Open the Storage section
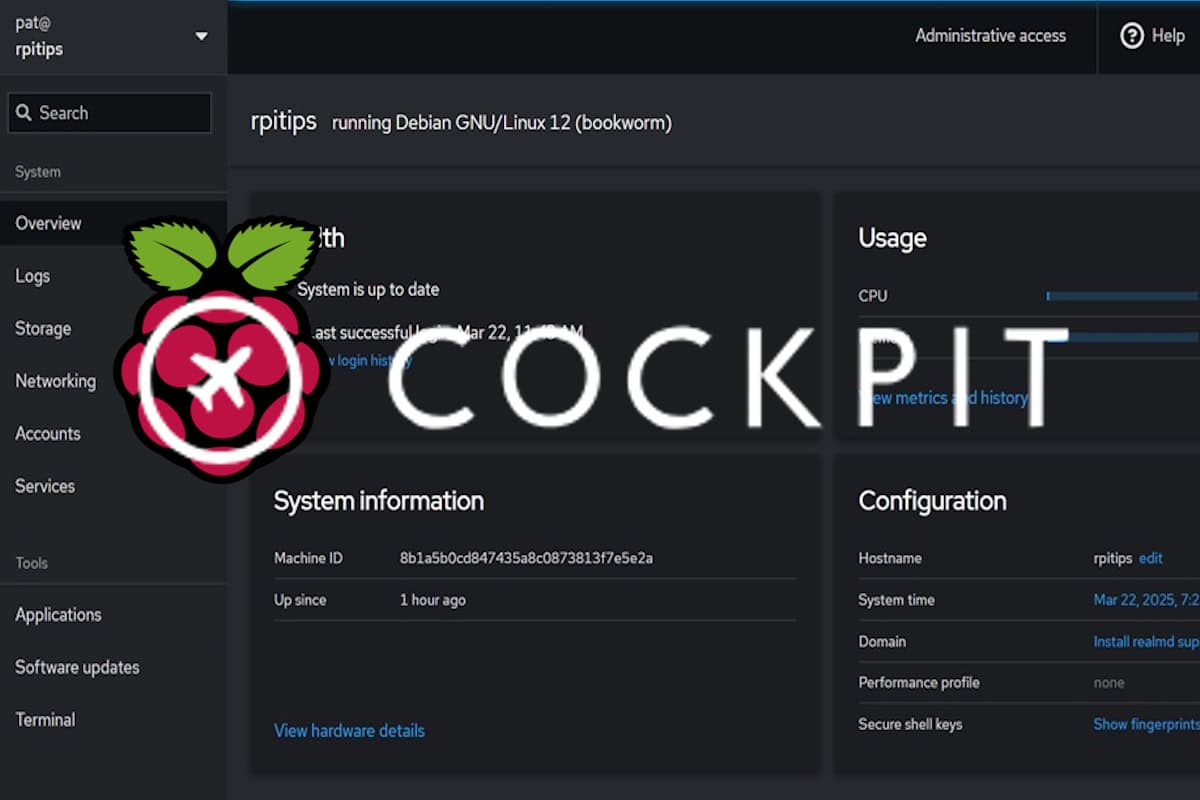 pos(43,328)
